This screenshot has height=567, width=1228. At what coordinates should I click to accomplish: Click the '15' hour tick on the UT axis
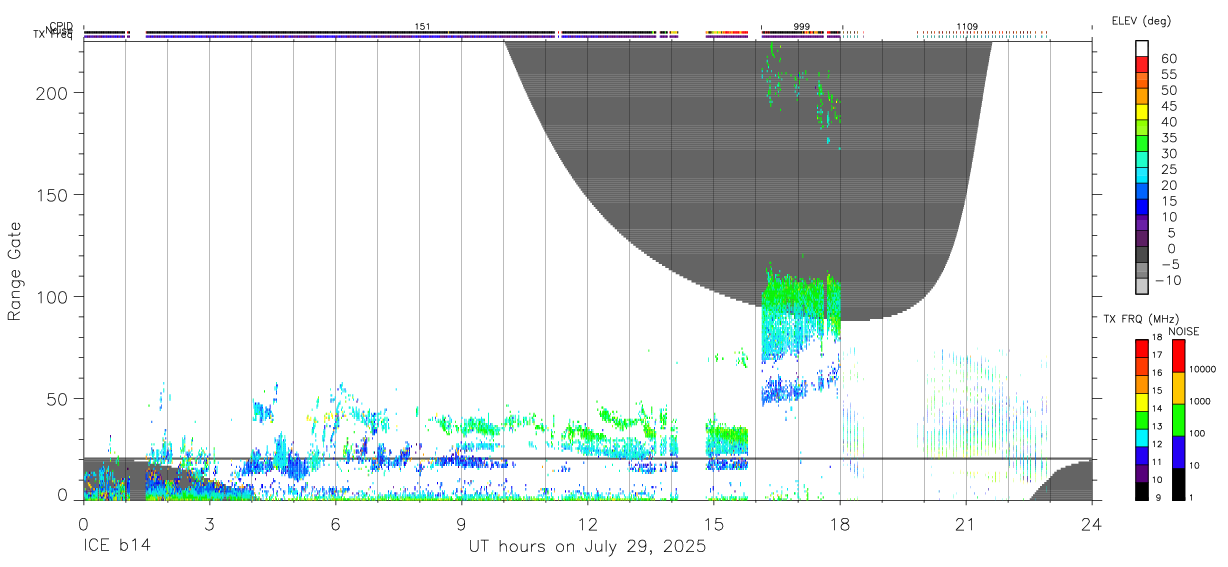coord(713,522)
